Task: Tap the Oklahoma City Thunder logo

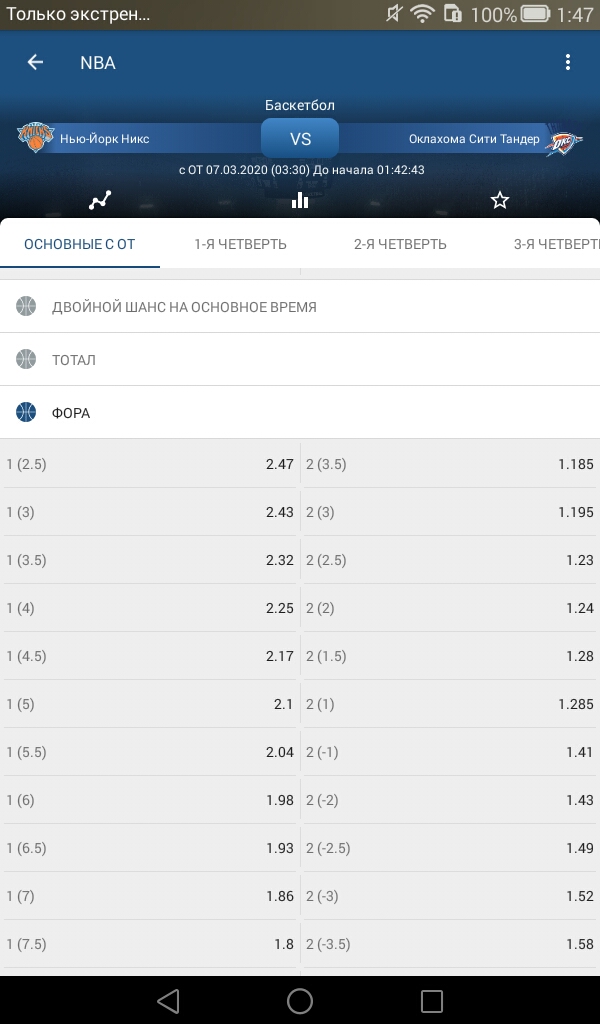Action: pos(563,140)
